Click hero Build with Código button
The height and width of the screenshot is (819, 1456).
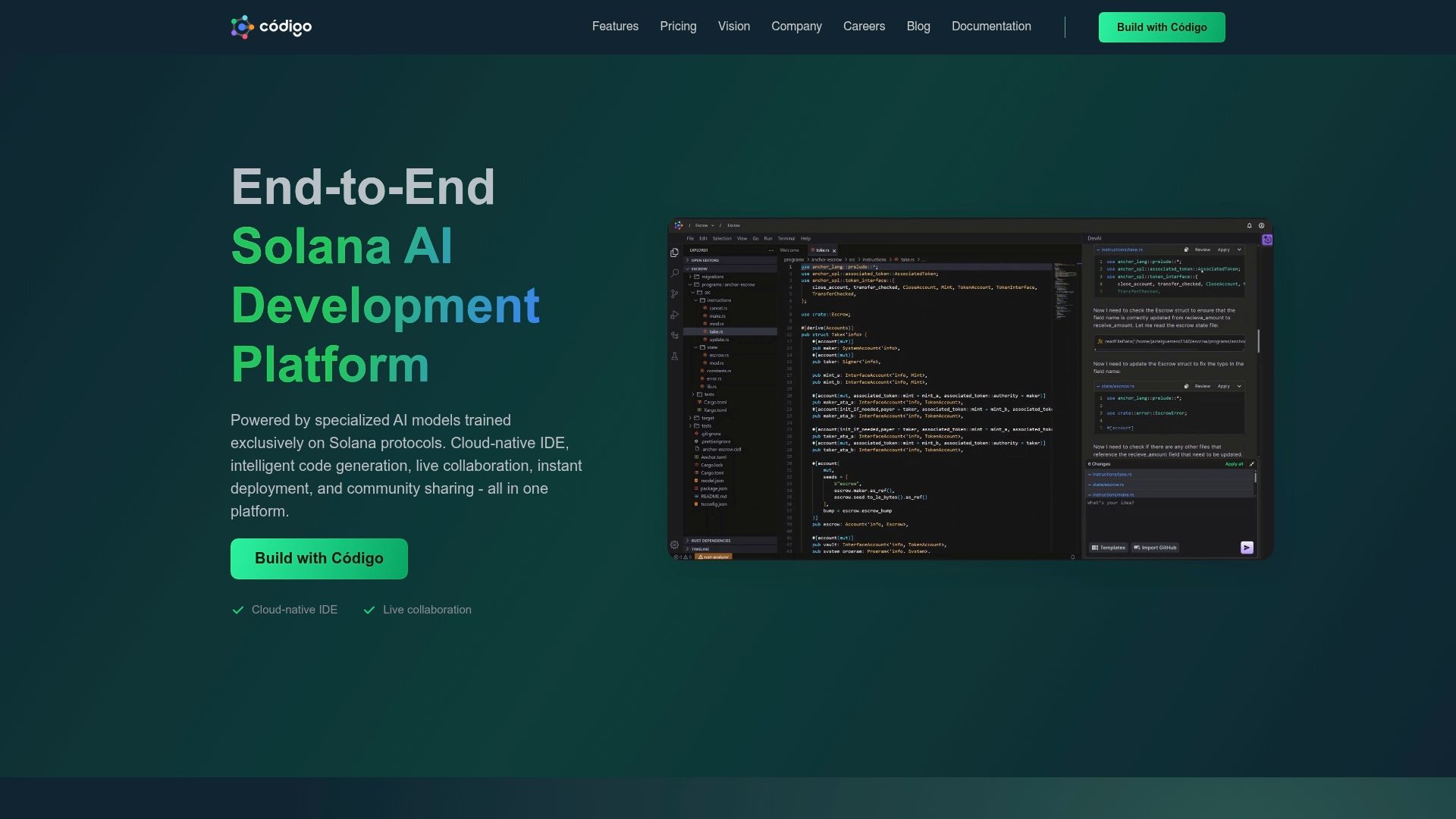tap(319, 559)
